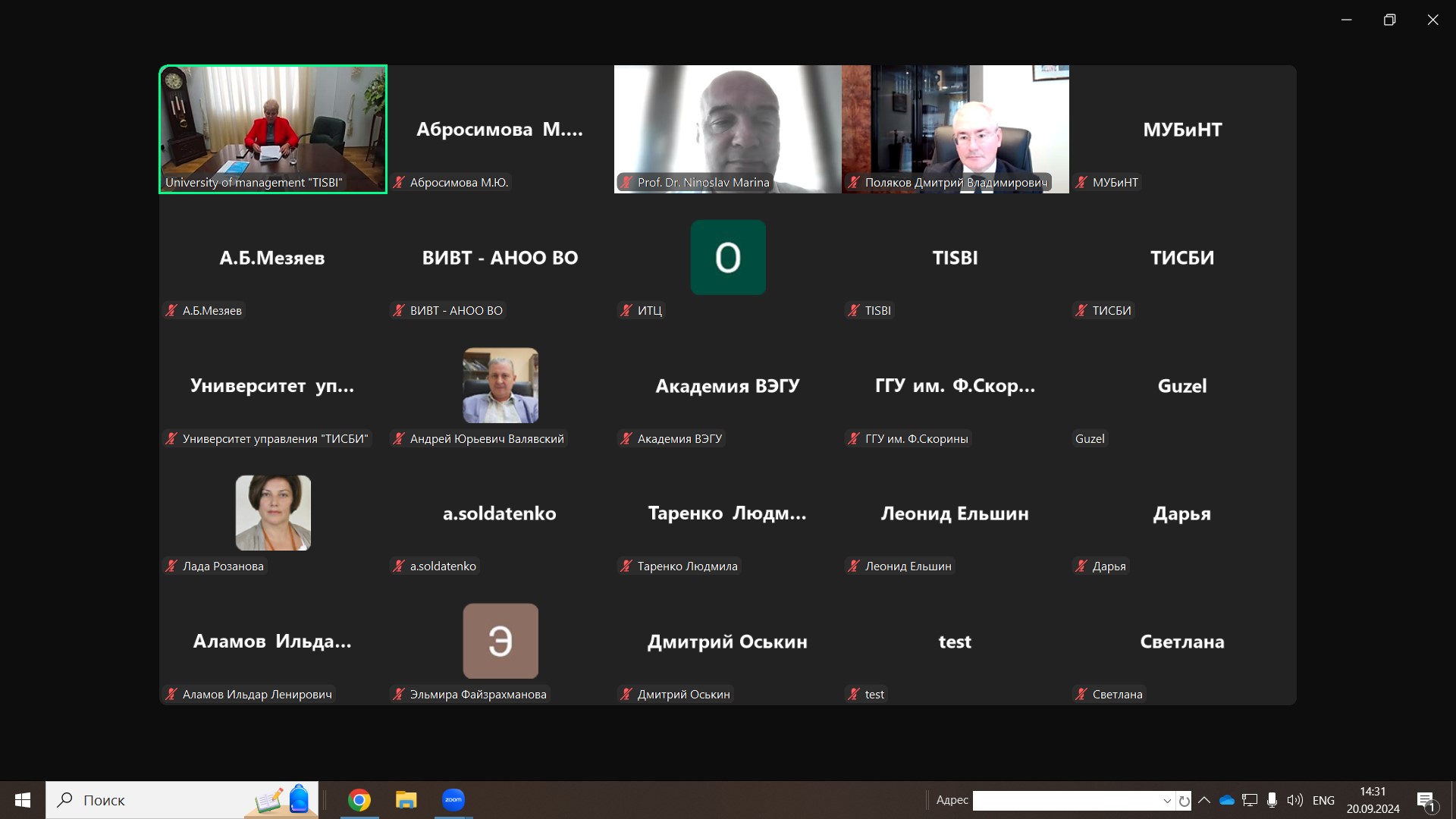
Task: Click muted mic icon beside Таренко Людмила
Action: point(626,566)
